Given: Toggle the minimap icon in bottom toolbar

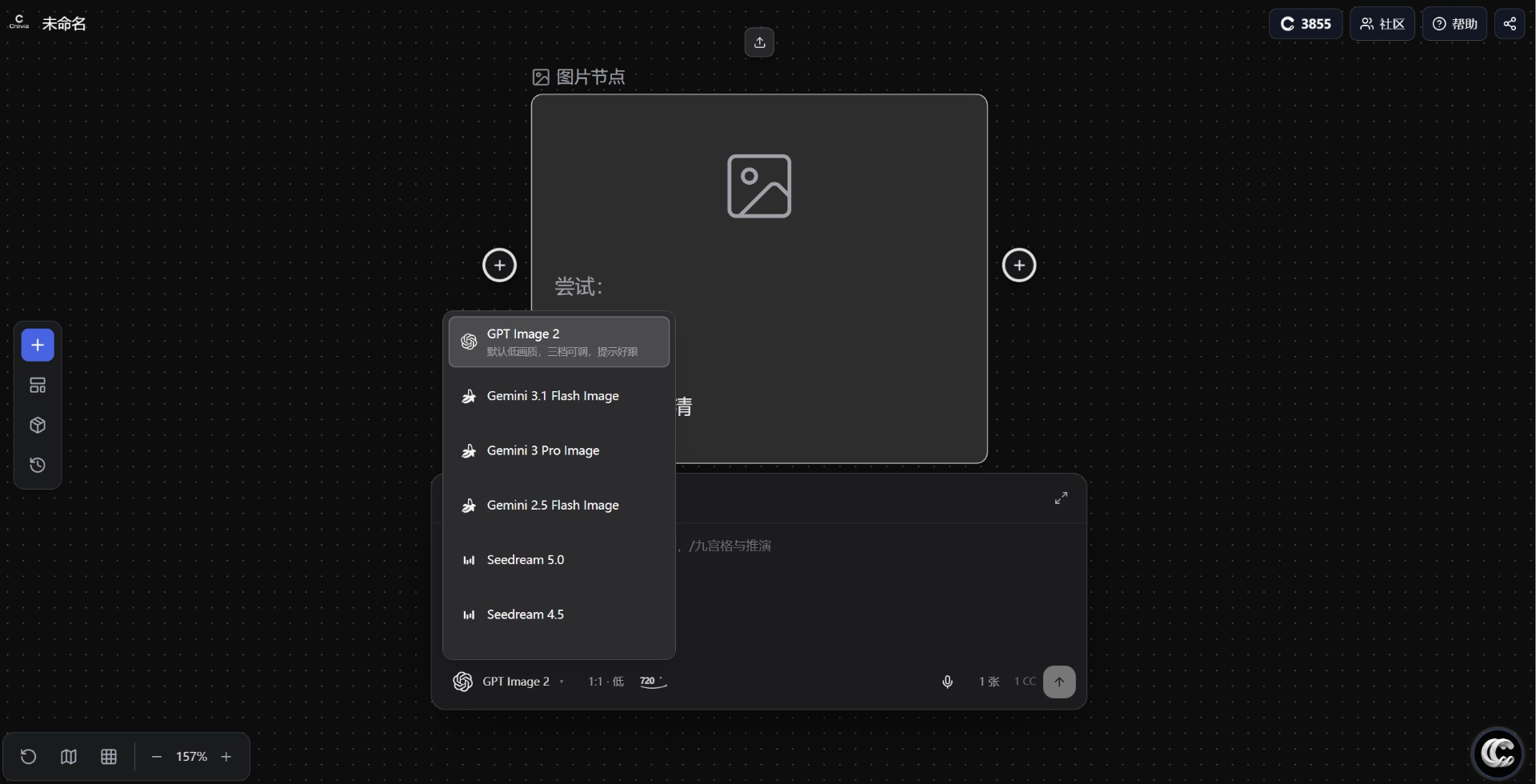Looking at the screenshot, I should [x=69, y=756].
